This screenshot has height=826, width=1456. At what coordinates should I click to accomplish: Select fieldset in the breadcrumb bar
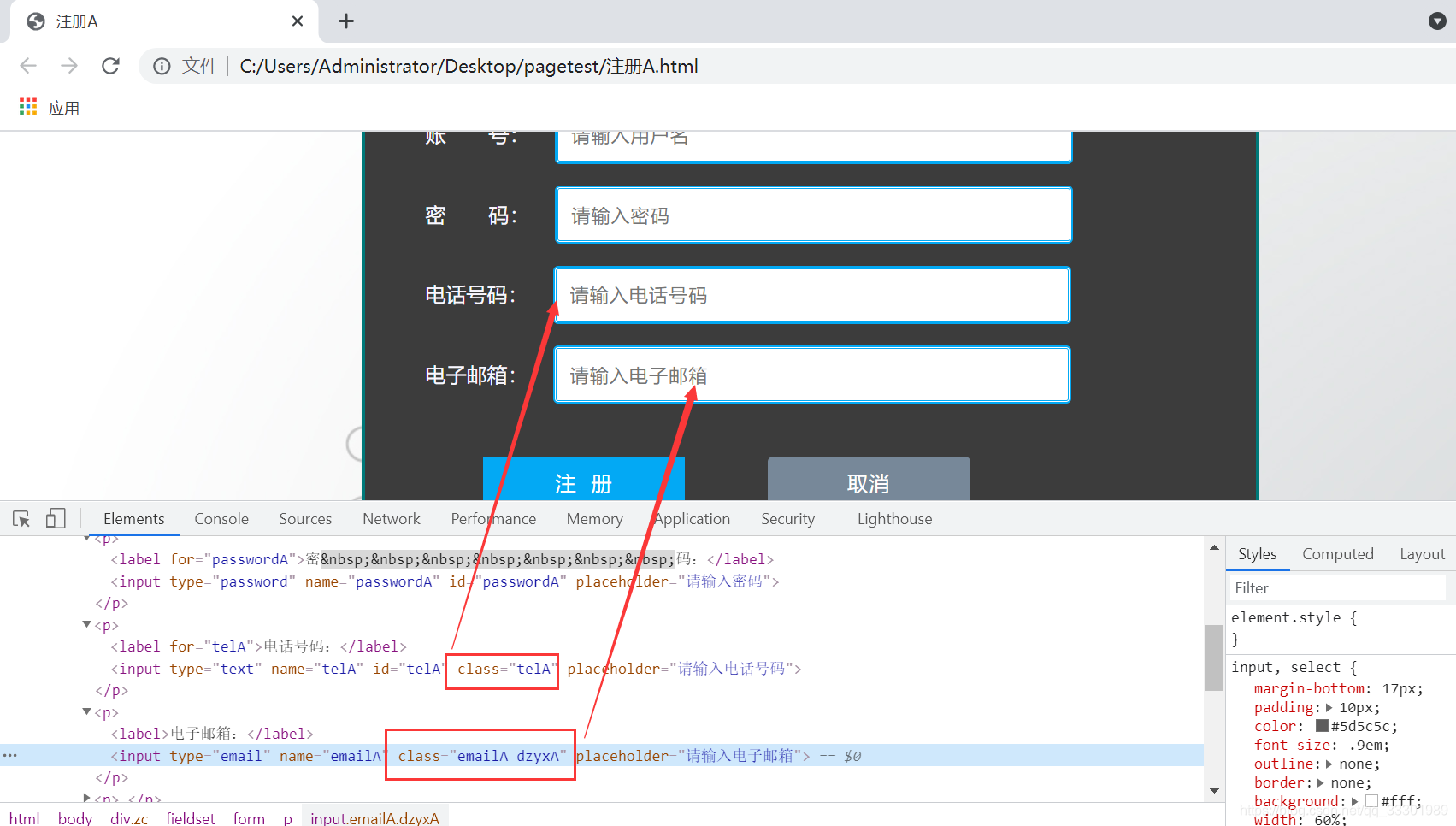(191, 818)
